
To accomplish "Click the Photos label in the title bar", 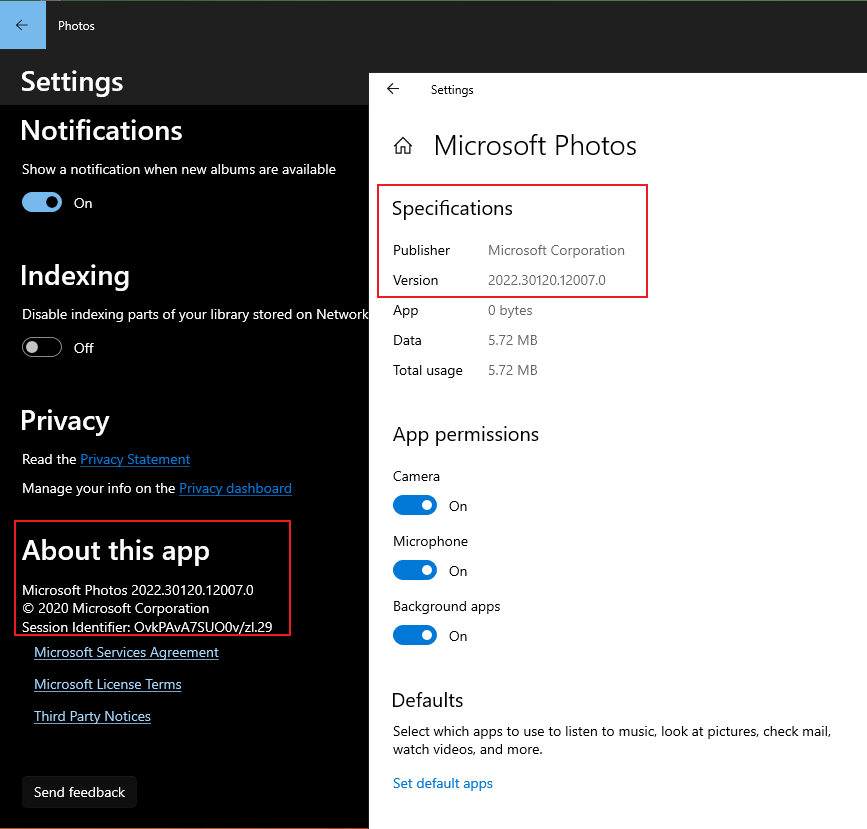I will (76, 25).
